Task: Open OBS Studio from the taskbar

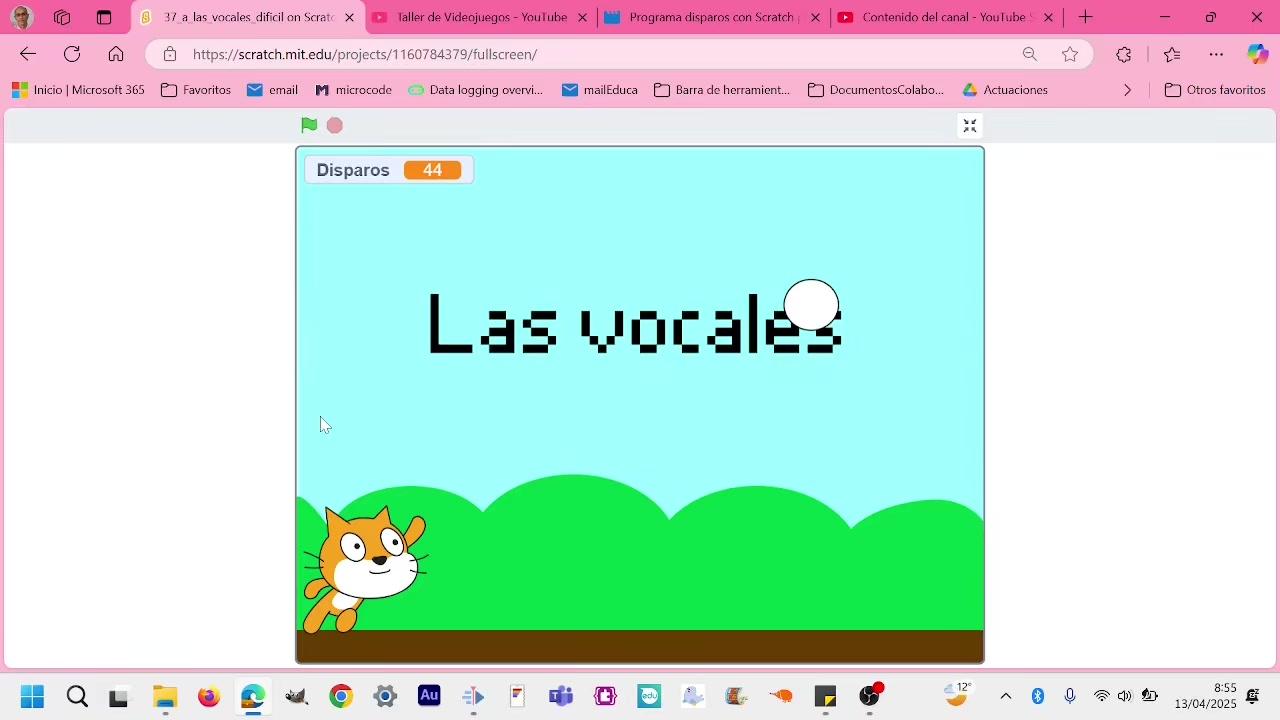Action: (870, 696)
